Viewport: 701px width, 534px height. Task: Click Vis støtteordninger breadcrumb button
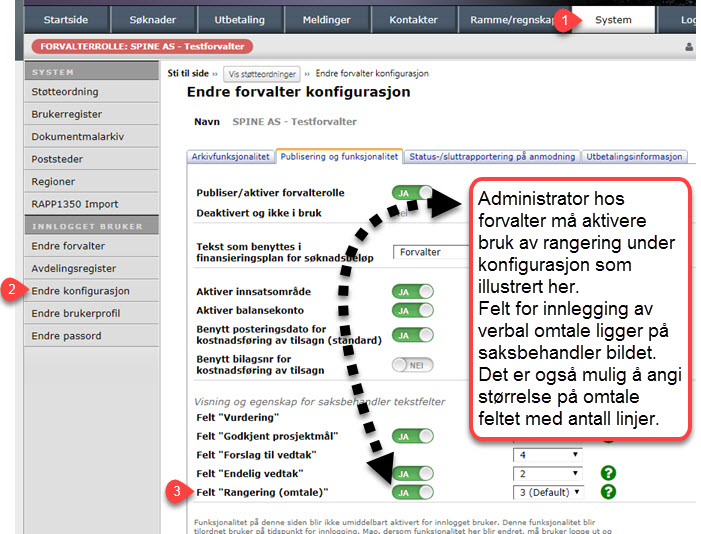pos(262,74)
